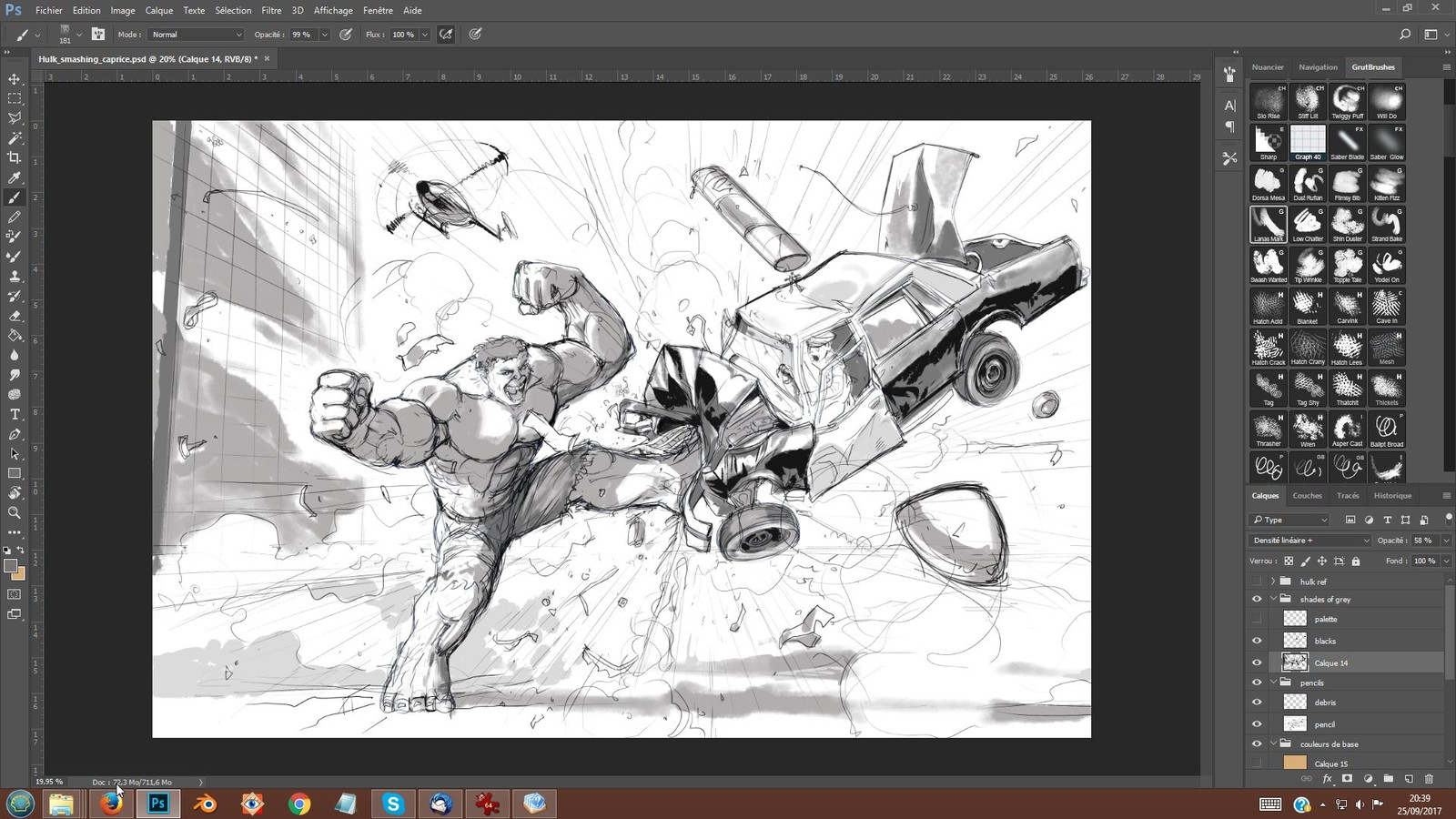Image resolution: width=1456 pixels, height=819 pixels.
Task: Select the Type tool
Action: (15, 414)
